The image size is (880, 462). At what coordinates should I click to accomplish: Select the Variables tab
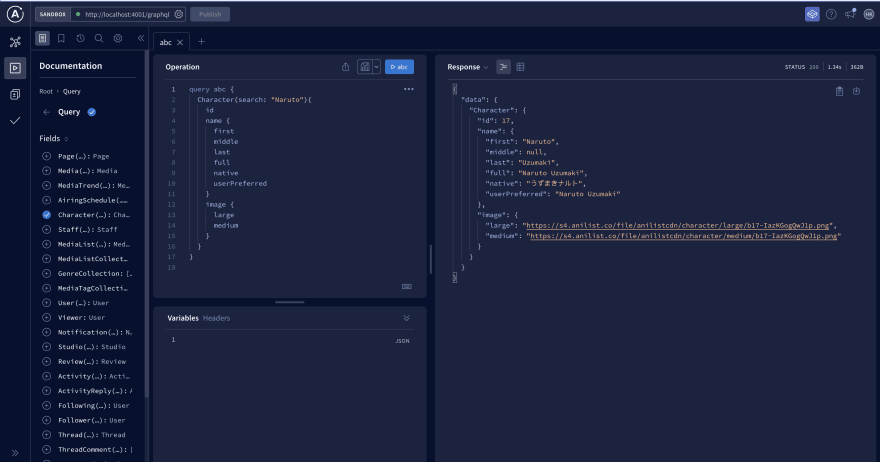click(183, 318)
